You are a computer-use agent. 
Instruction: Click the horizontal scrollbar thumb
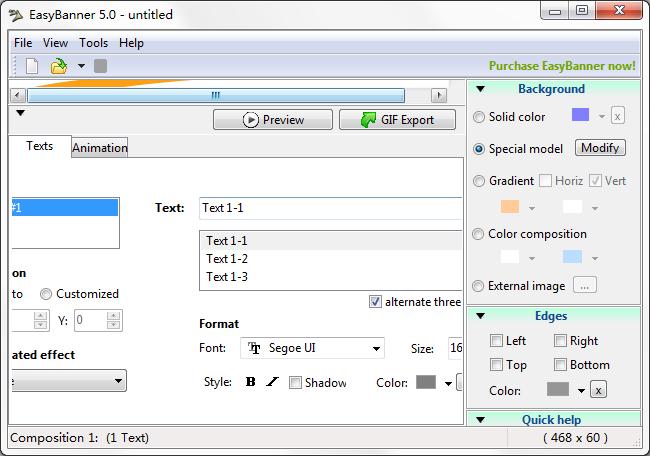pyautogui.click(x=216, y=96)
